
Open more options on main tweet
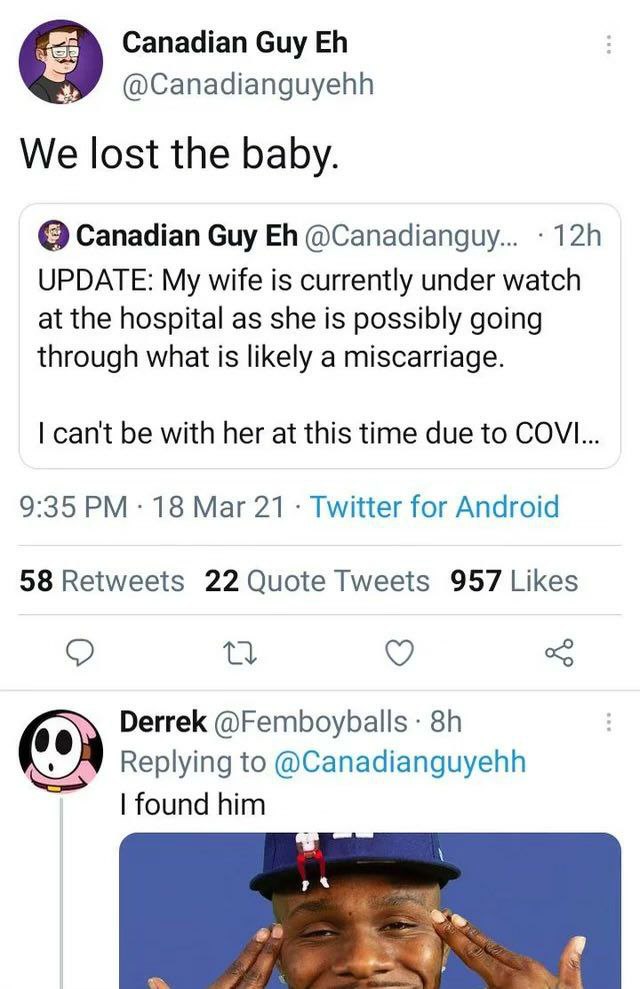pyautogui.click(x=608, y=44)
